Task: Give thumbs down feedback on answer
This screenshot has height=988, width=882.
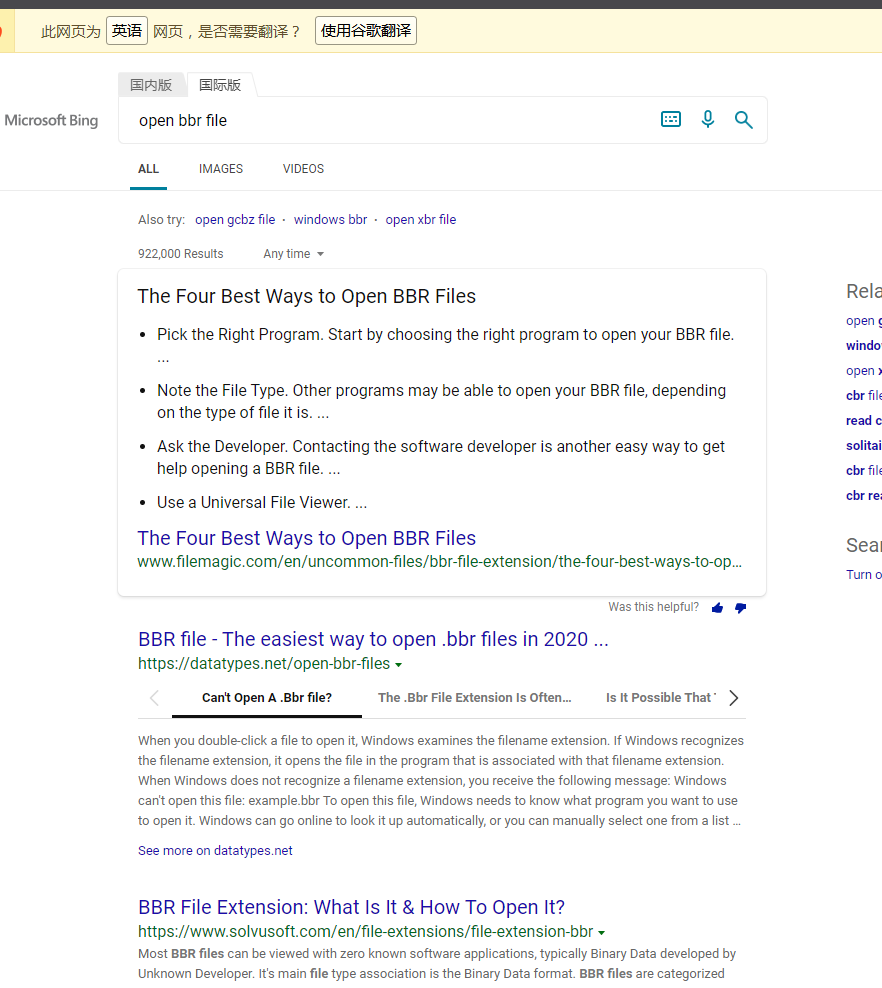Action: coord(740,608)
